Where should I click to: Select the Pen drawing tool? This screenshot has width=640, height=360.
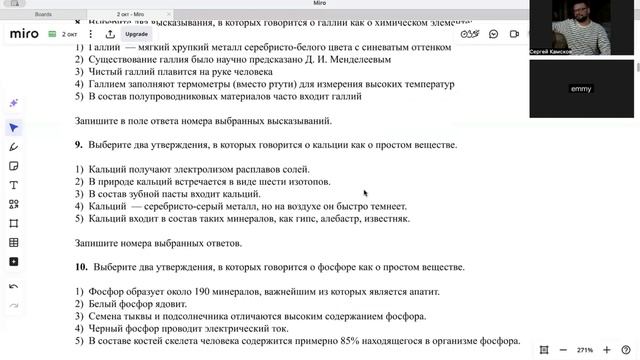(13, 147)
